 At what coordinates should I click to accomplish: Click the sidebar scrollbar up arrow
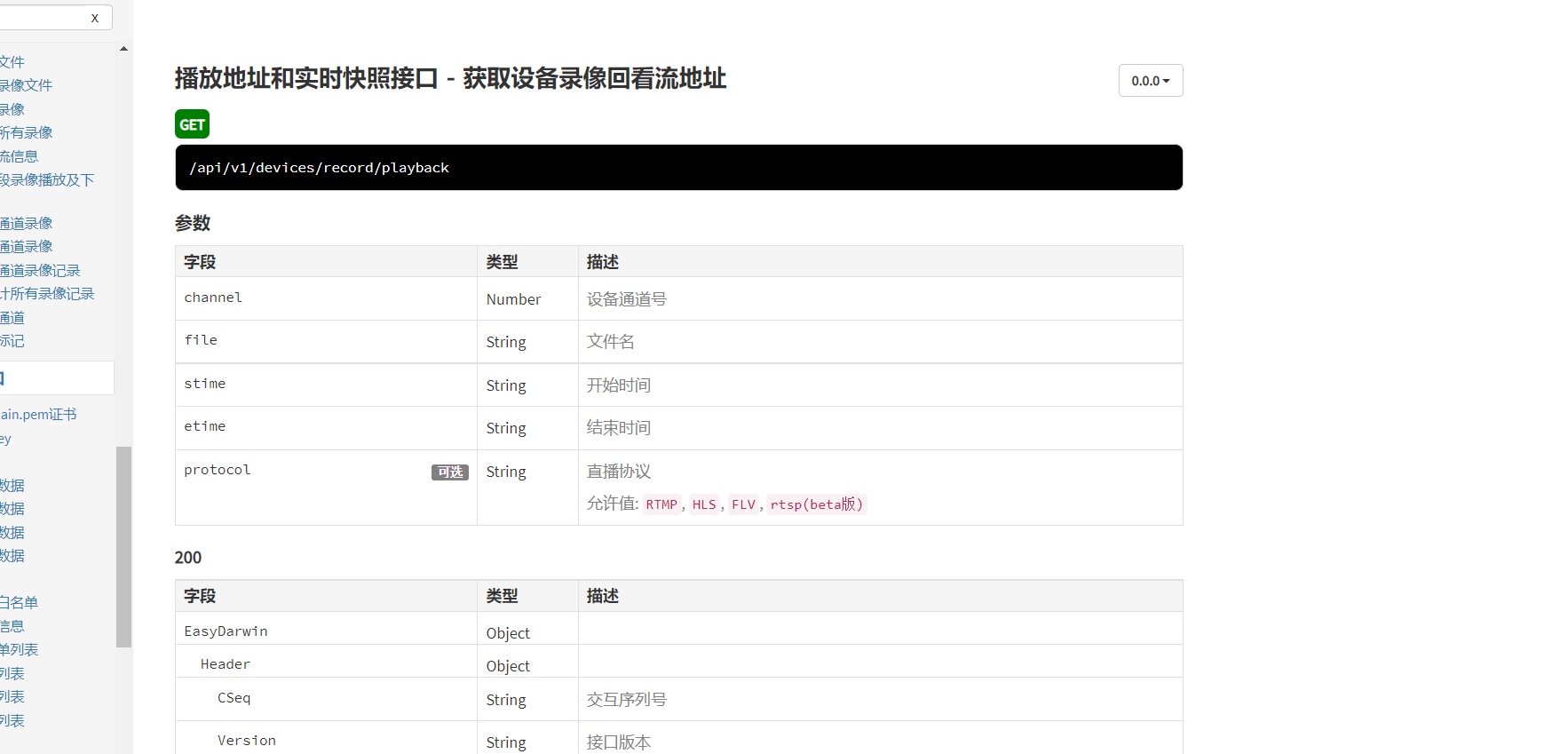click(x=123, y=49)
